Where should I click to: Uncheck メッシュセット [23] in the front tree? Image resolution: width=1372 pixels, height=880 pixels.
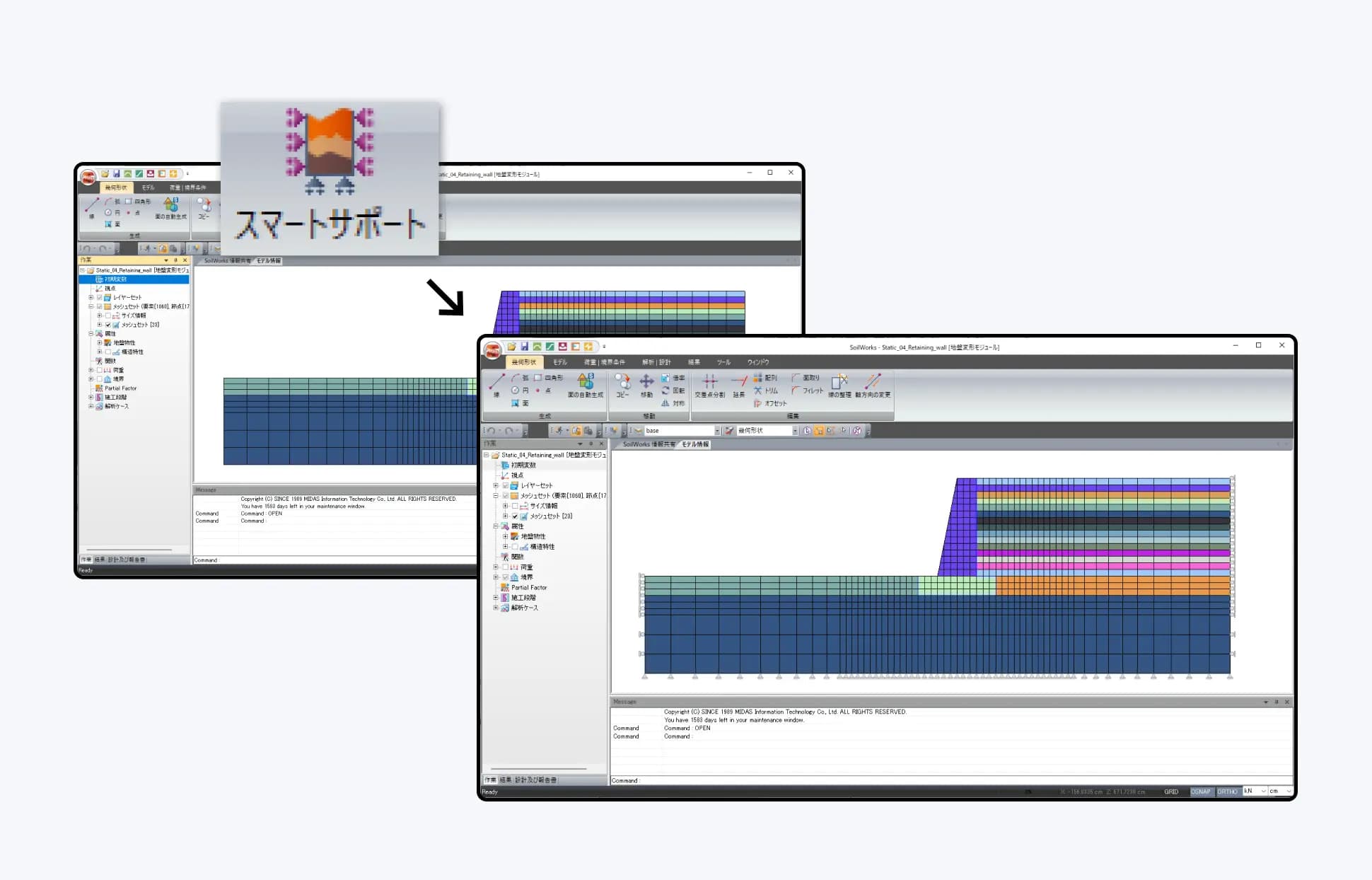point(515,516)
